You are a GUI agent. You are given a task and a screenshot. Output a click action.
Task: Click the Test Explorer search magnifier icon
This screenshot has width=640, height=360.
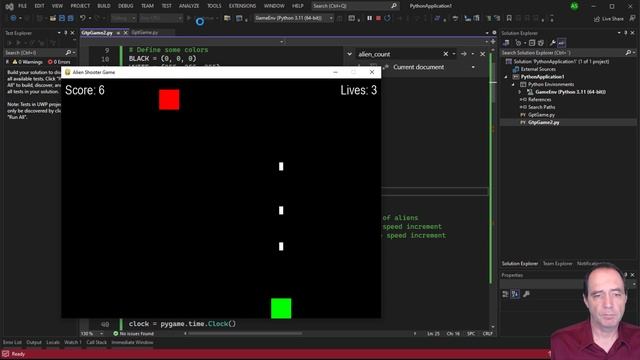[68, 53]
